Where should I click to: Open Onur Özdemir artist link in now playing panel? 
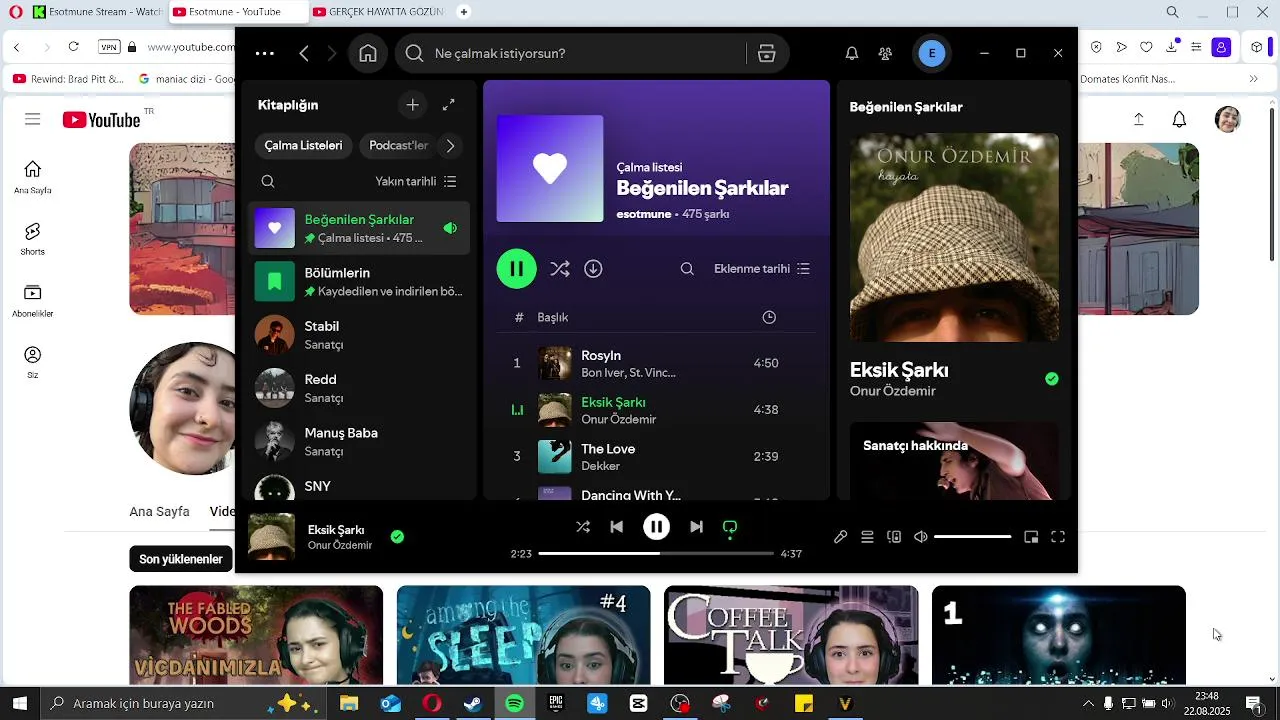(893, 391)
